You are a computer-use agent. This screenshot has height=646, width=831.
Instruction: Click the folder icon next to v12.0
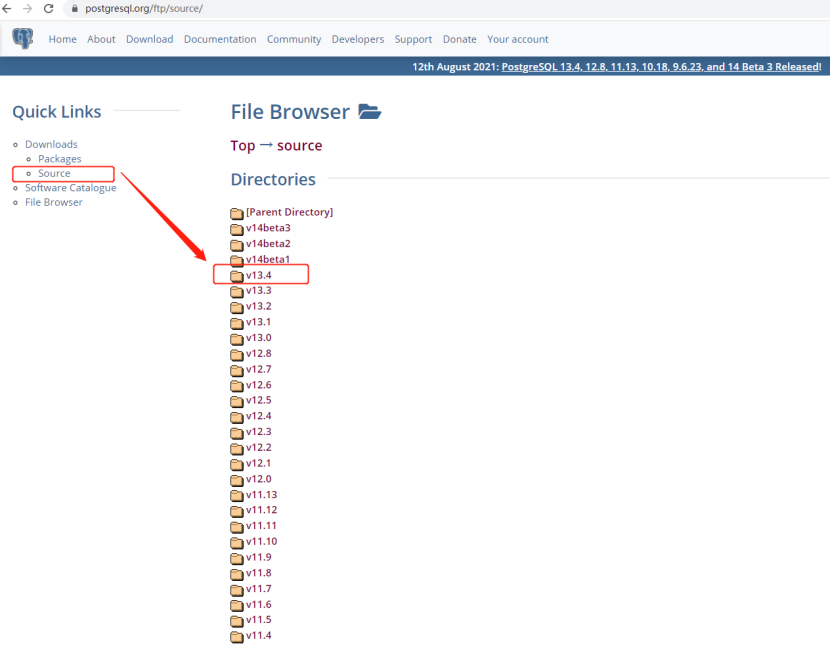tap(237, 480)
